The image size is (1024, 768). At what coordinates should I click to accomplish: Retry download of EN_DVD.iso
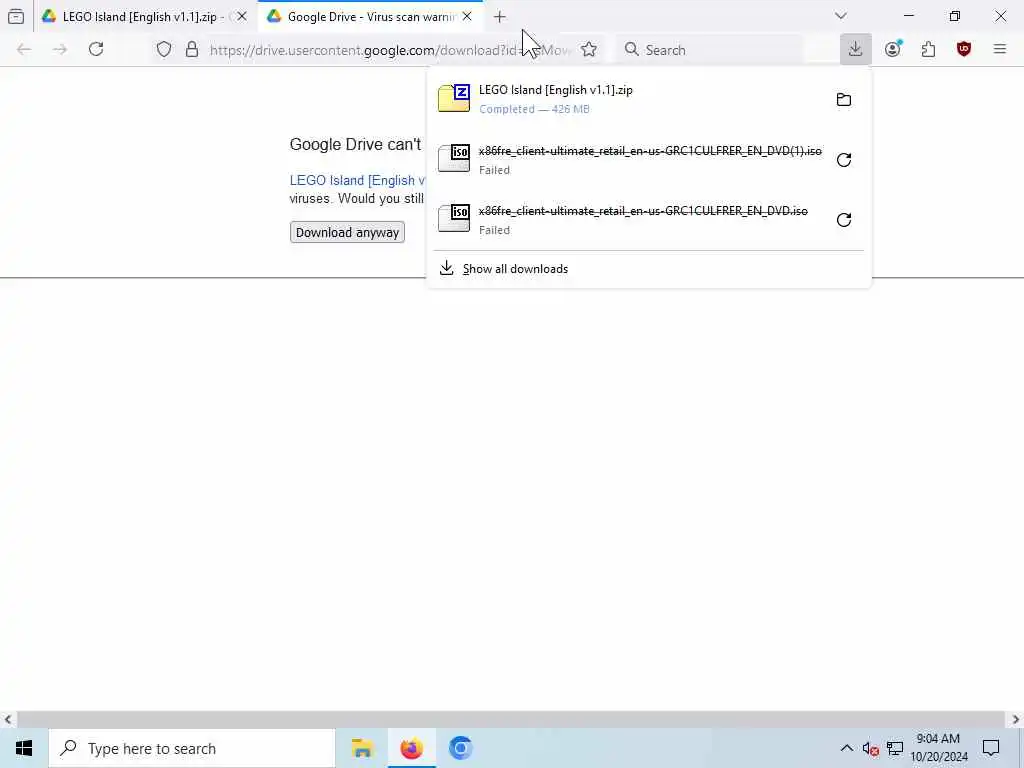(844, 220)
